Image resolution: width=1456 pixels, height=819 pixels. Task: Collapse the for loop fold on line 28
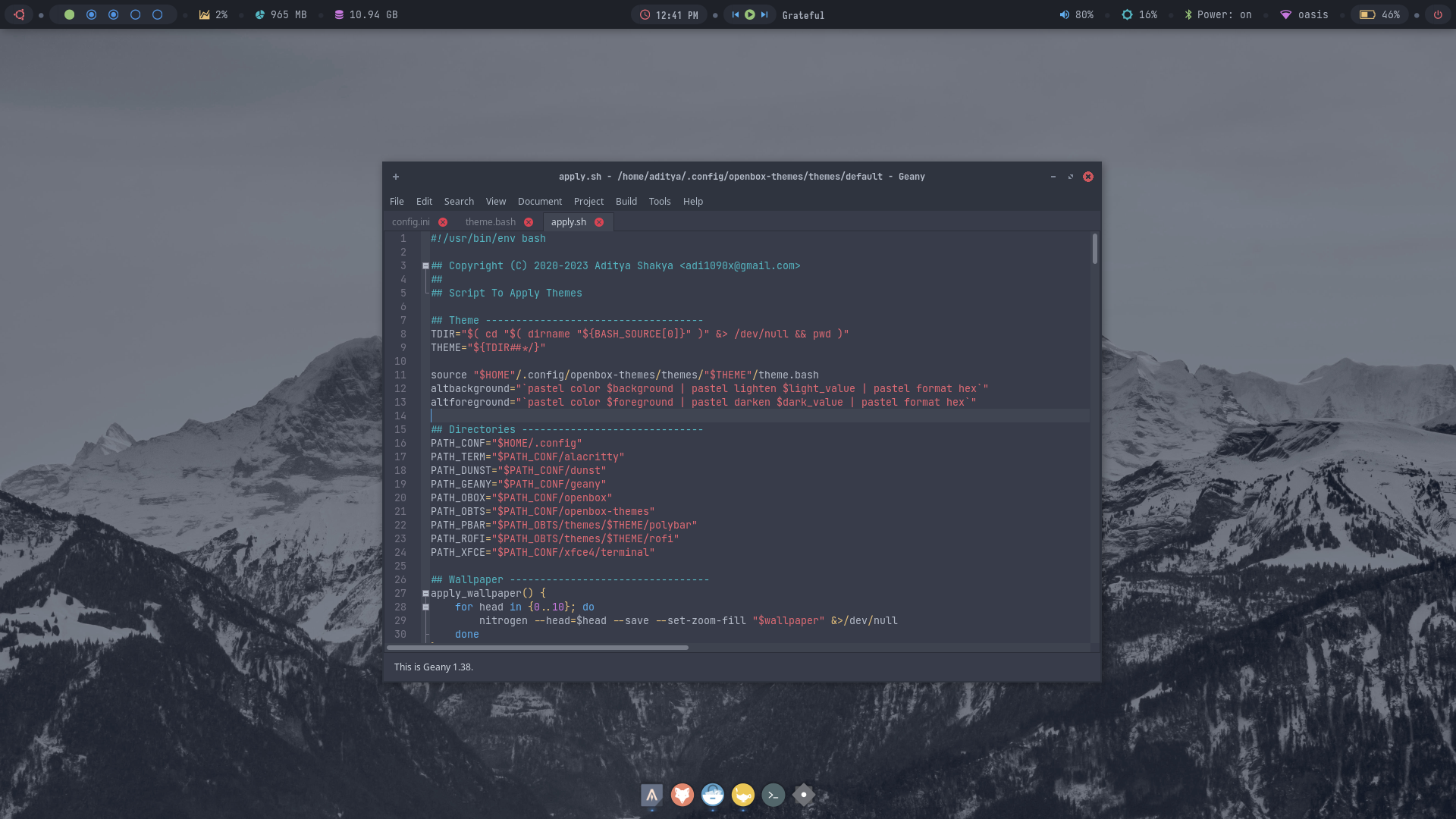click(425, 607)
